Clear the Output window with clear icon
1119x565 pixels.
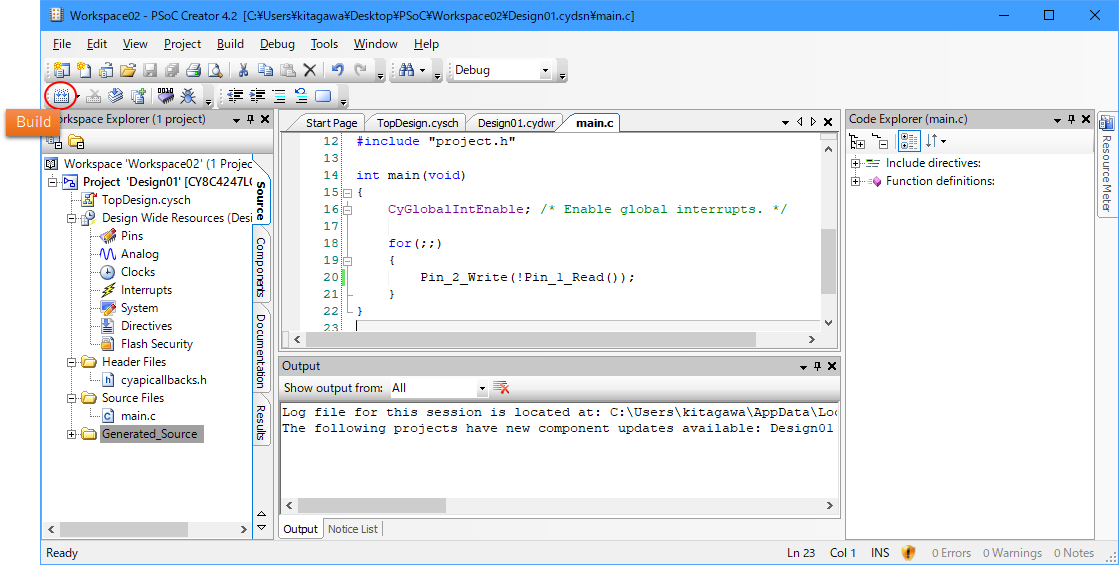(502, 388)
